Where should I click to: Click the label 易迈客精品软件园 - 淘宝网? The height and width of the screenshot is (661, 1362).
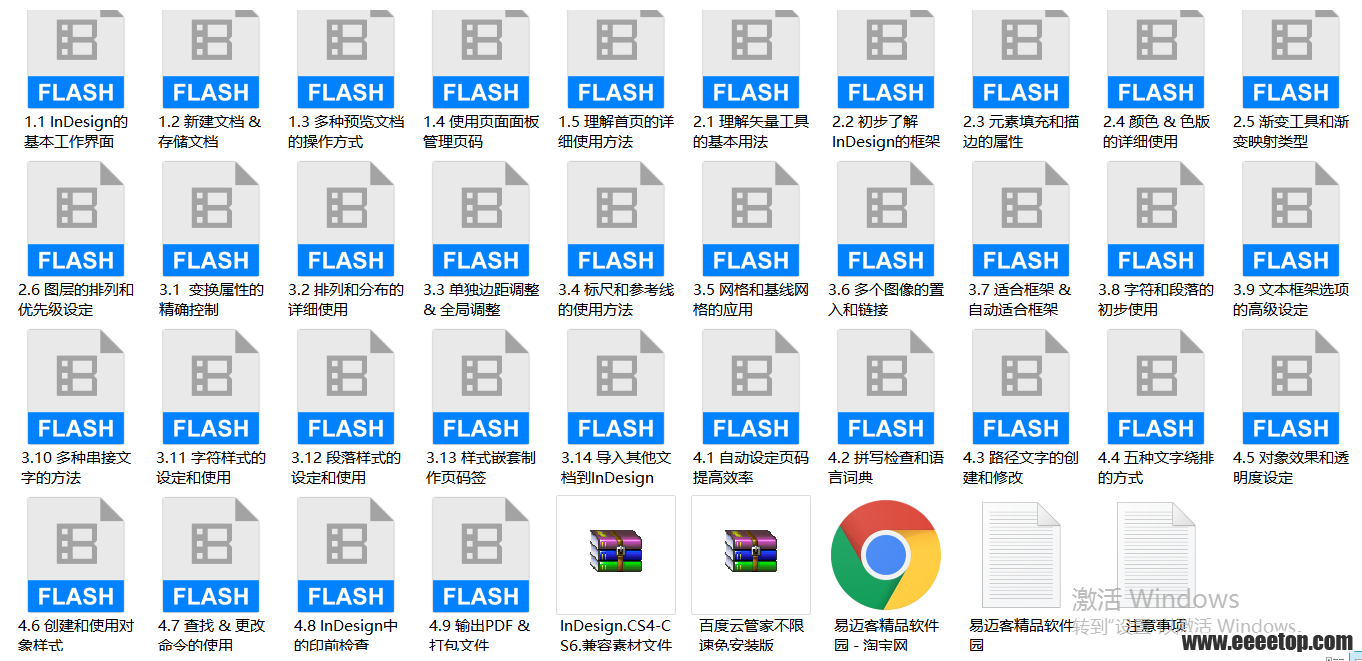point(886,635)
